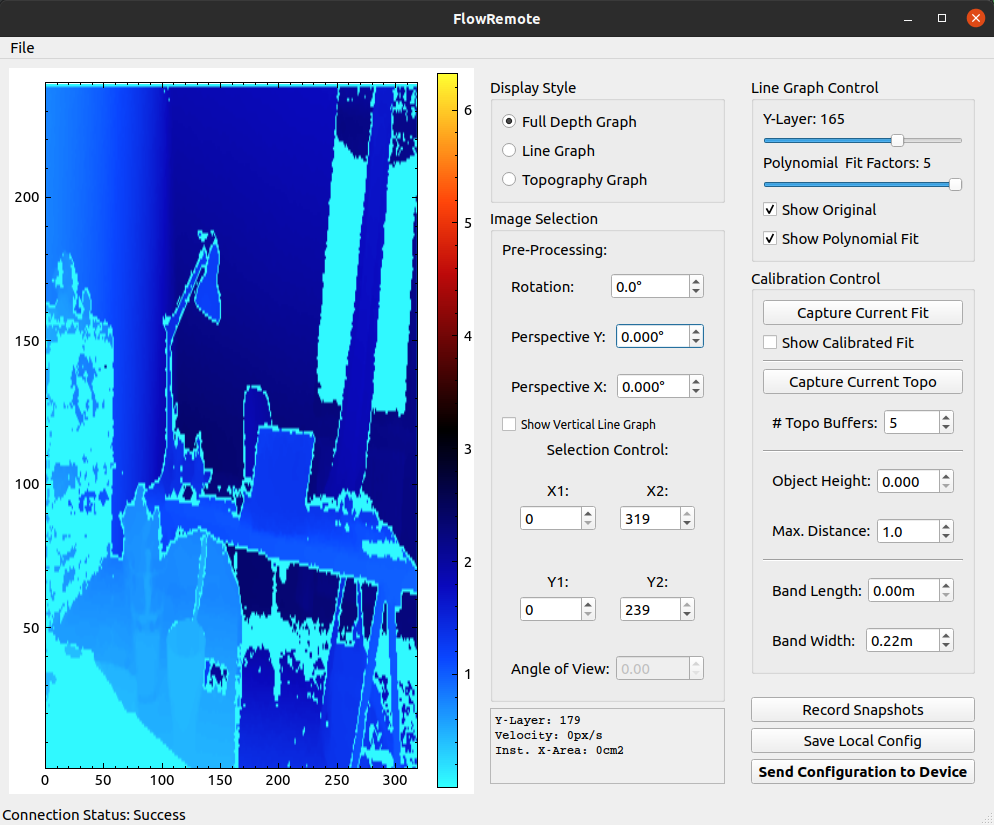Click the Max. Distance value field
The width and height of the screenshot is (994, 825).
908,532
